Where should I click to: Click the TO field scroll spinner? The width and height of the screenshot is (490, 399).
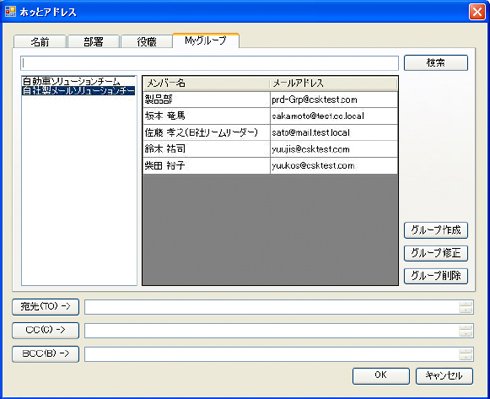coord(466,307)
